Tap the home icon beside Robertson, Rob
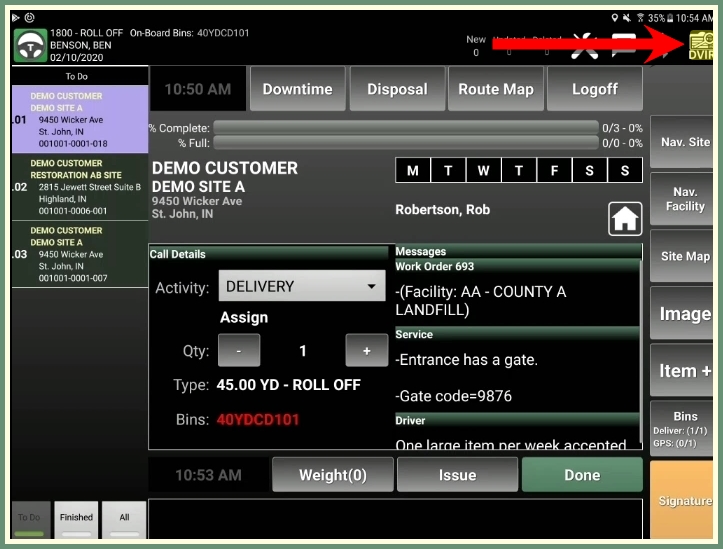 click(625, 218)
